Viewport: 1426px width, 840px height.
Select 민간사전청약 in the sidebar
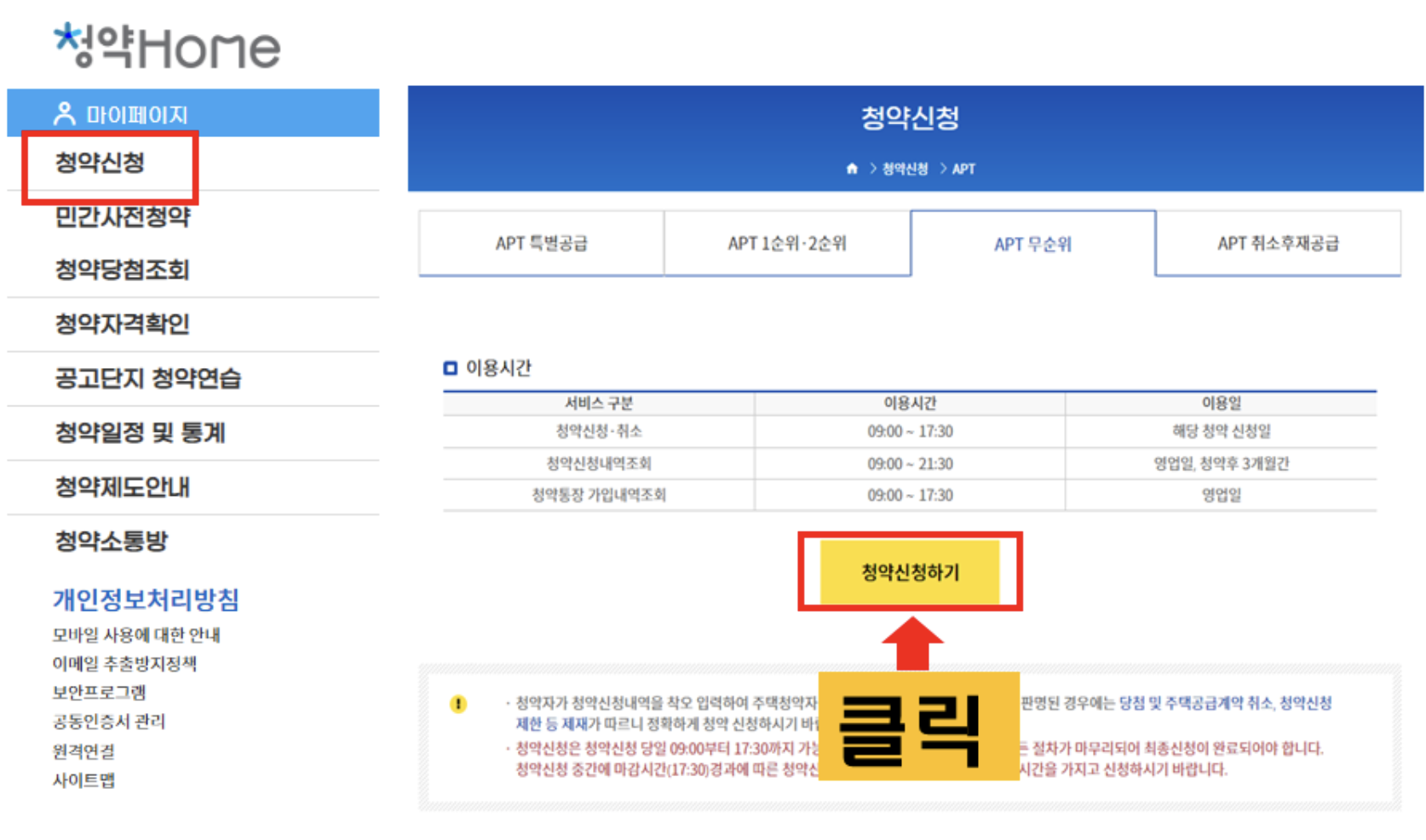(x=121, y=217)
